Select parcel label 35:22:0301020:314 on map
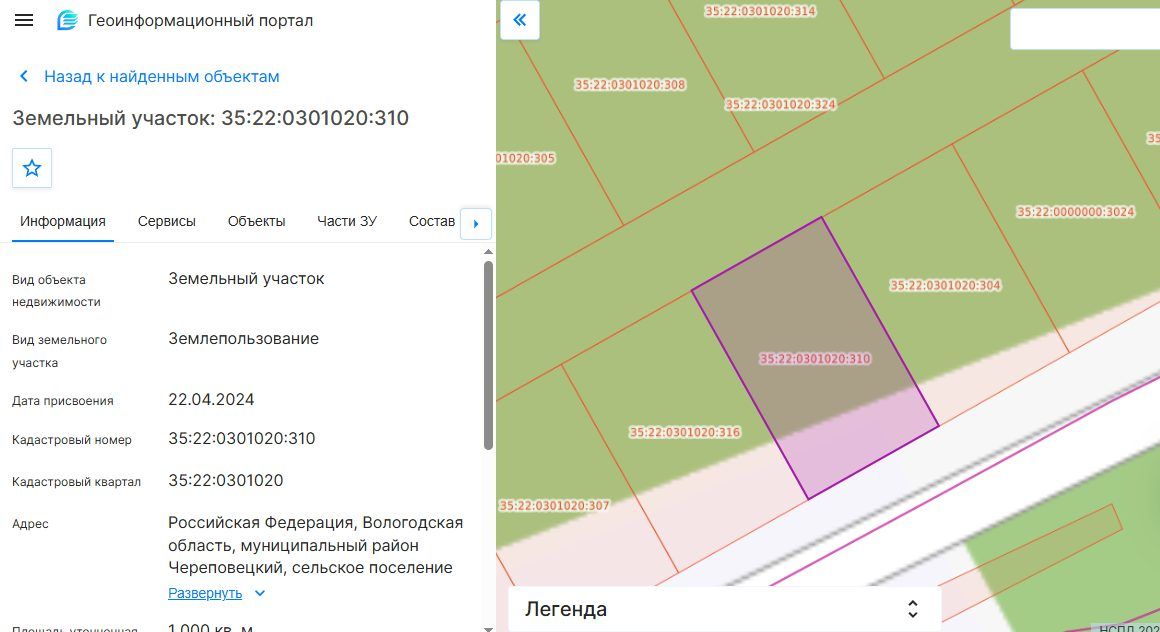Screen dimensions: 1160x632 pos(761,11)
